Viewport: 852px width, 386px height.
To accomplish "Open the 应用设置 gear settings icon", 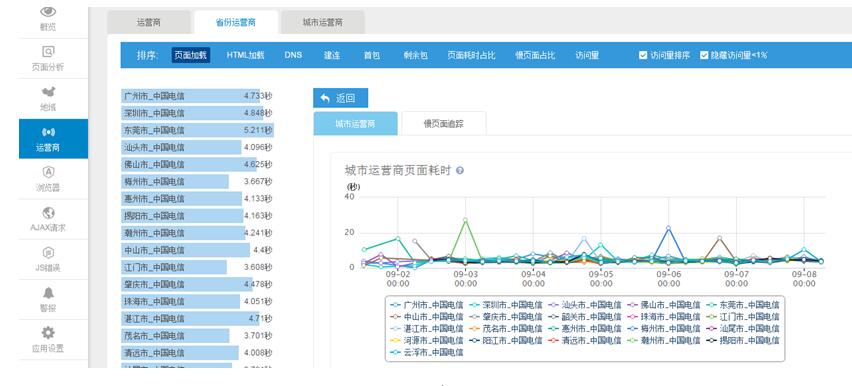I will (48, 333).
